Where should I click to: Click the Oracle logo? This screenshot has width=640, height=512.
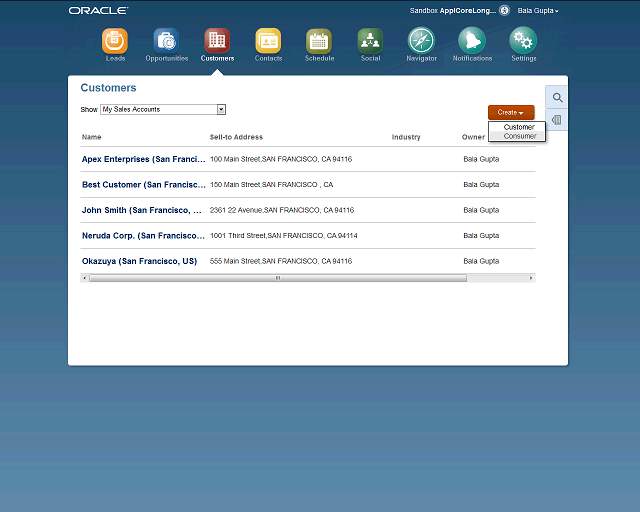(x=98, y=11)
